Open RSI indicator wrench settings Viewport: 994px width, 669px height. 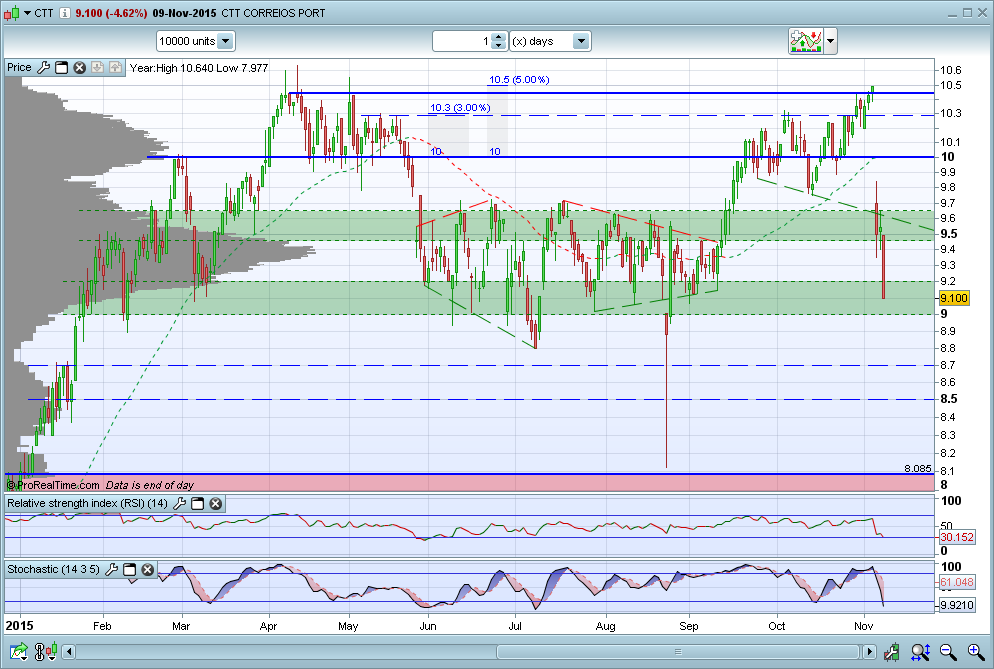[180, 503]
